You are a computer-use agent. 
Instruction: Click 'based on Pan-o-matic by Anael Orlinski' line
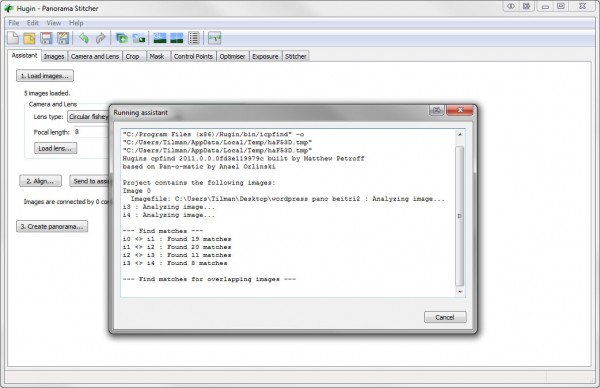point(199,167)
